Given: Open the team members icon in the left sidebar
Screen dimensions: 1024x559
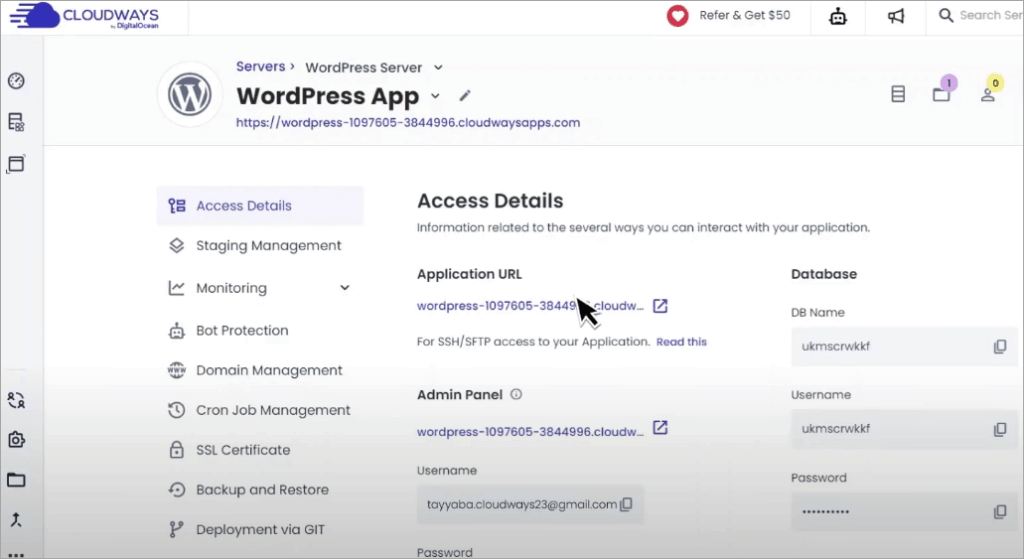Looking at the screenshot, I should [16, 400].
